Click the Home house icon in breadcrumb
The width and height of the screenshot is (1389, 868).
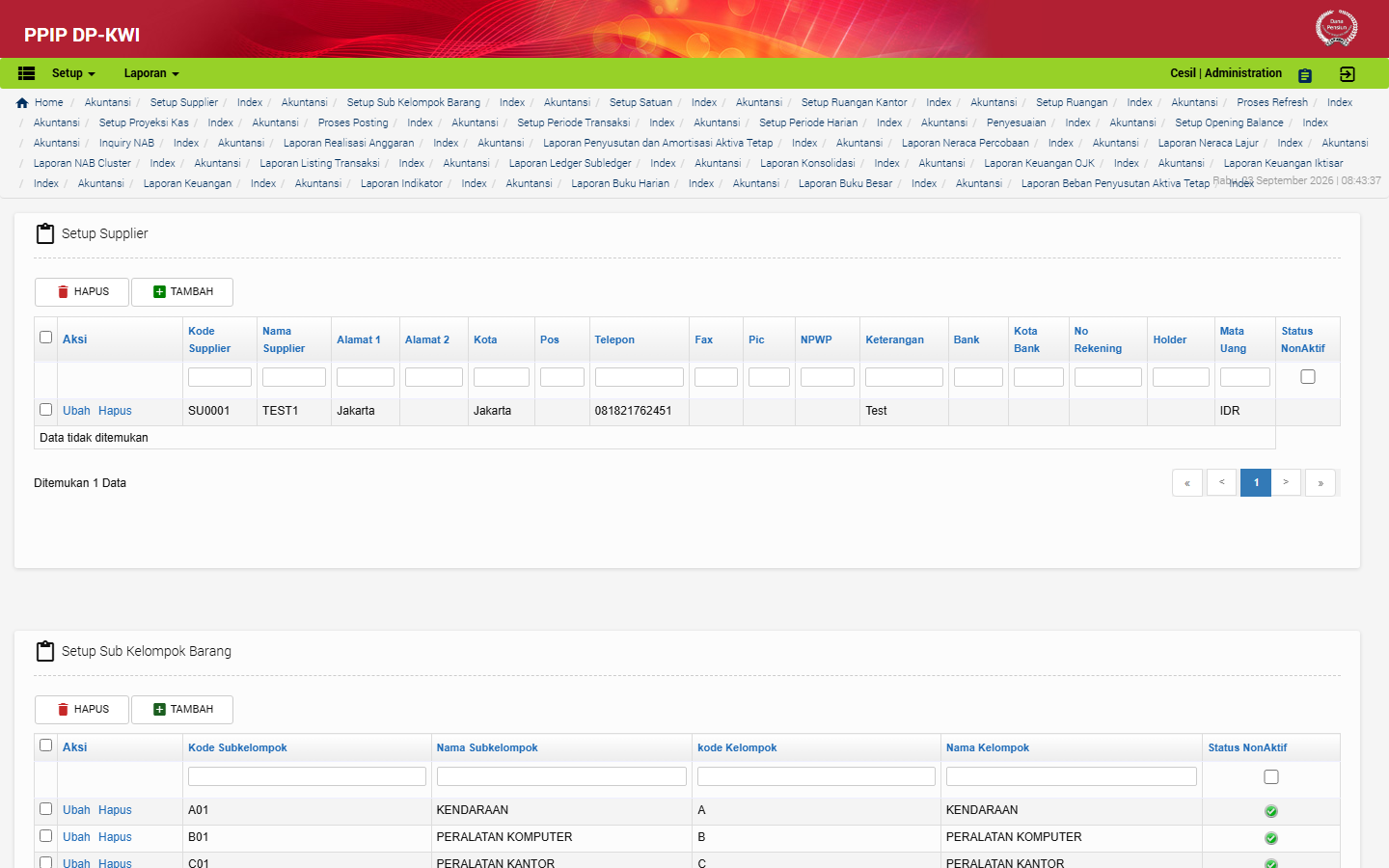point(22,102)
